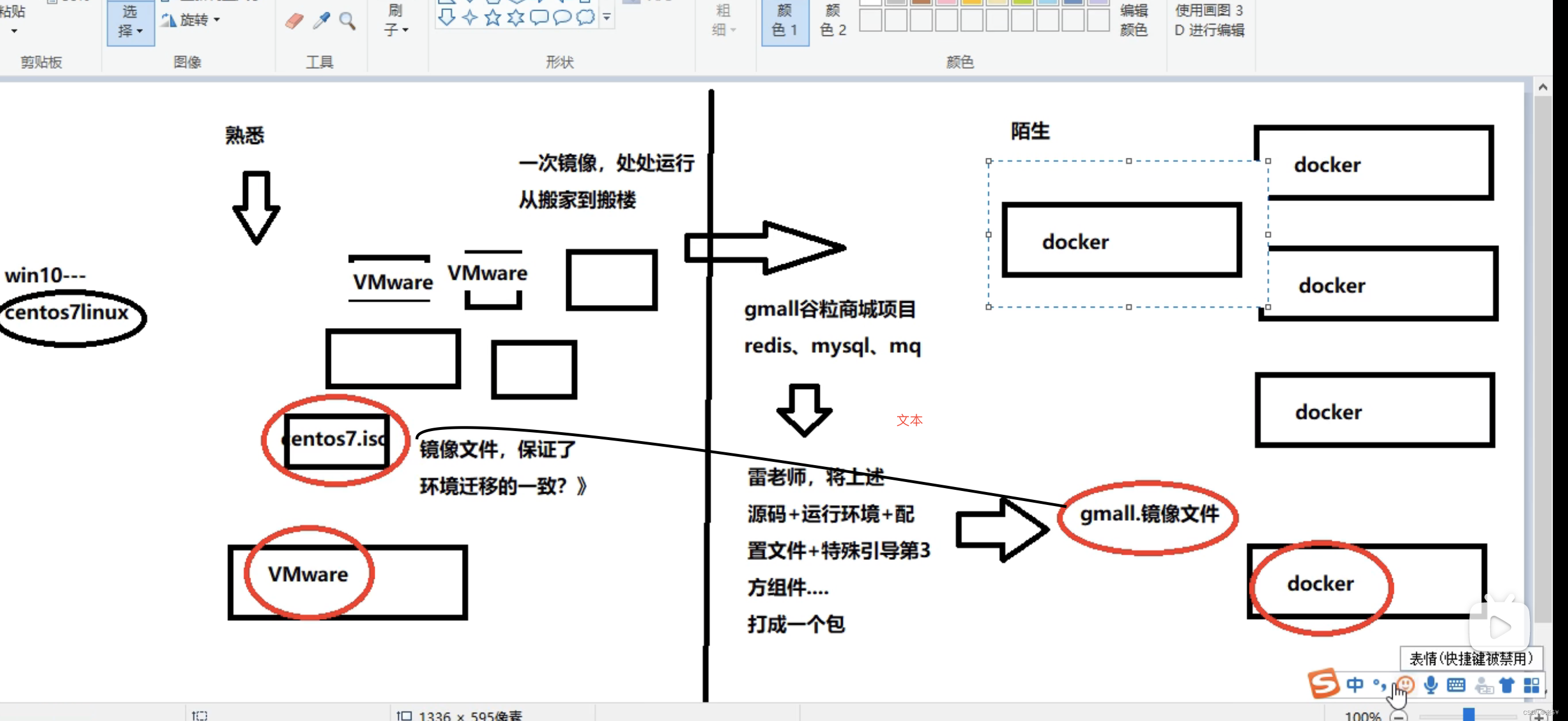Click the 从搬家到搬楼 text
The image size is (1568, 721).
tap(577, 200)
